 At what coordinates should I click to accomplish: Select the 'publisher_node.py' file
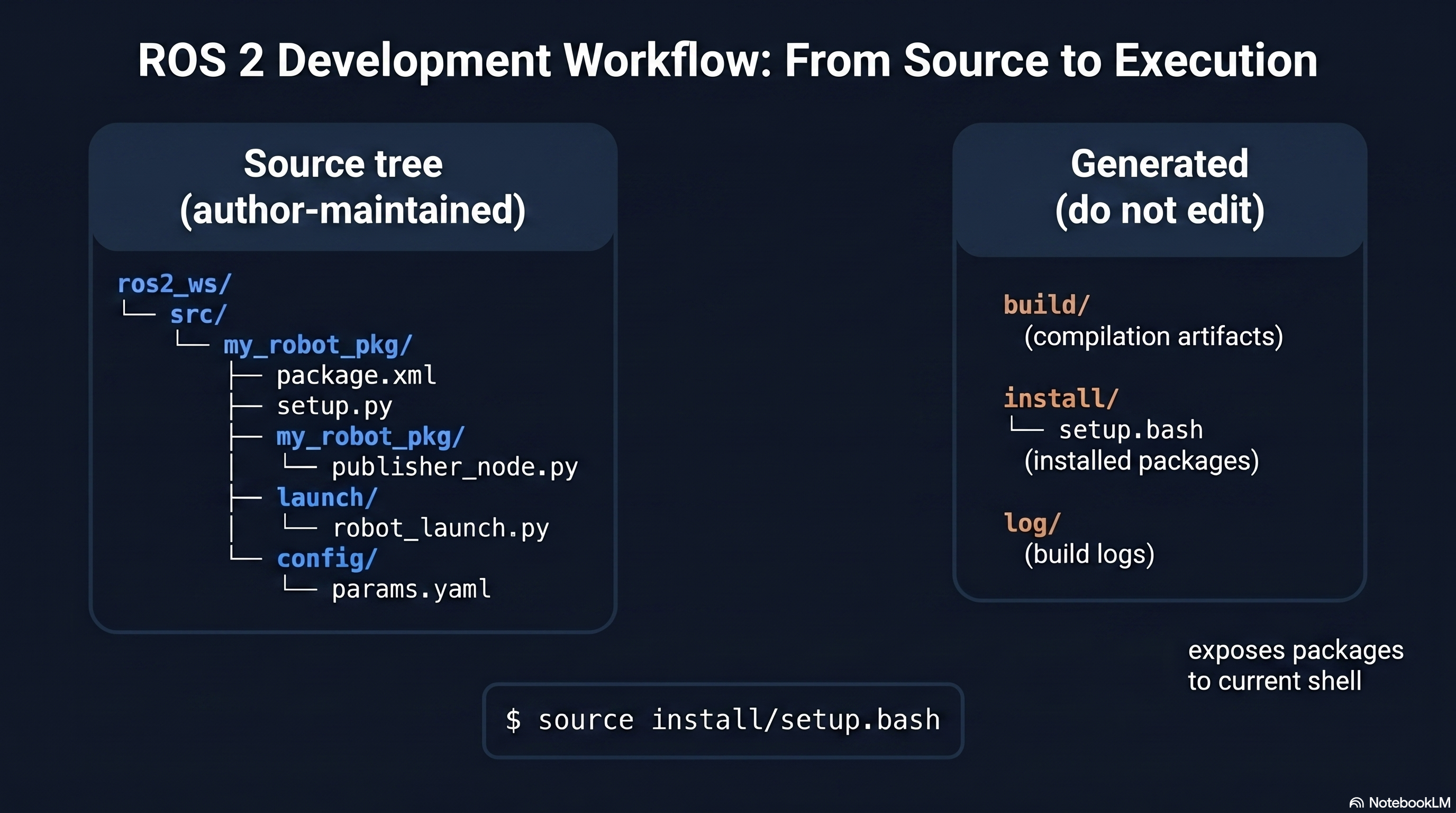click(454, 467)
